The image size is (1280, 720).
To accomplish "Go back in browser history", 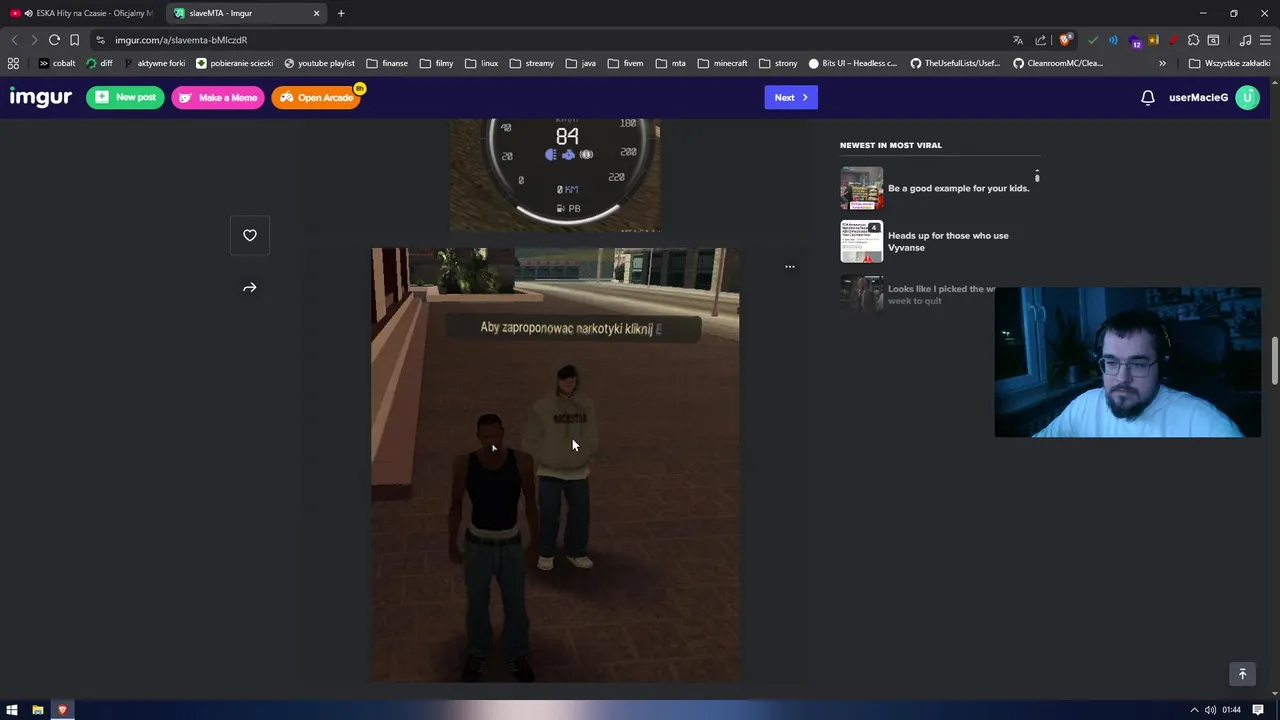I will [x=14, y=40].
